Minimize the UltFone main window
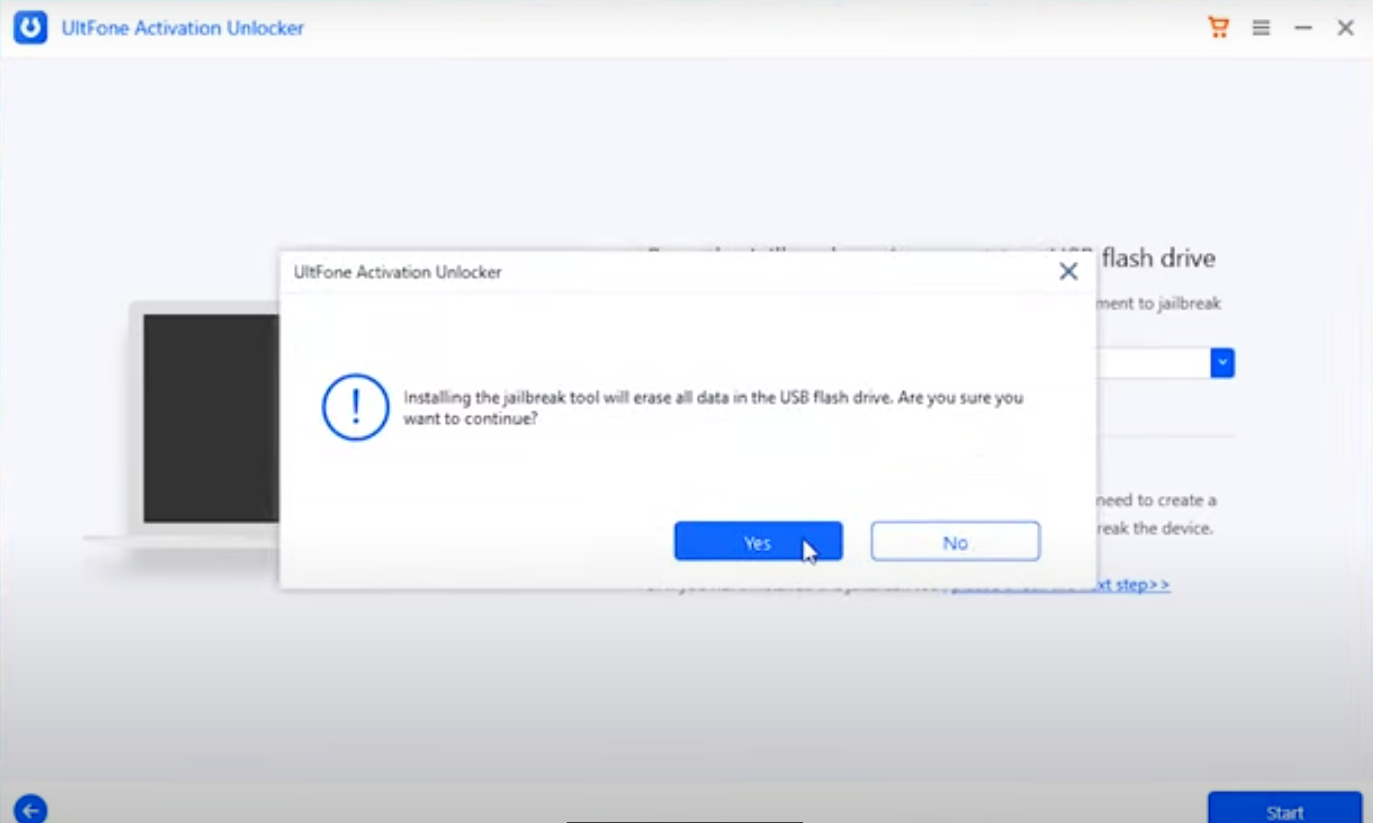Viewport: 1373px width, 823px height. (1303, 28)
